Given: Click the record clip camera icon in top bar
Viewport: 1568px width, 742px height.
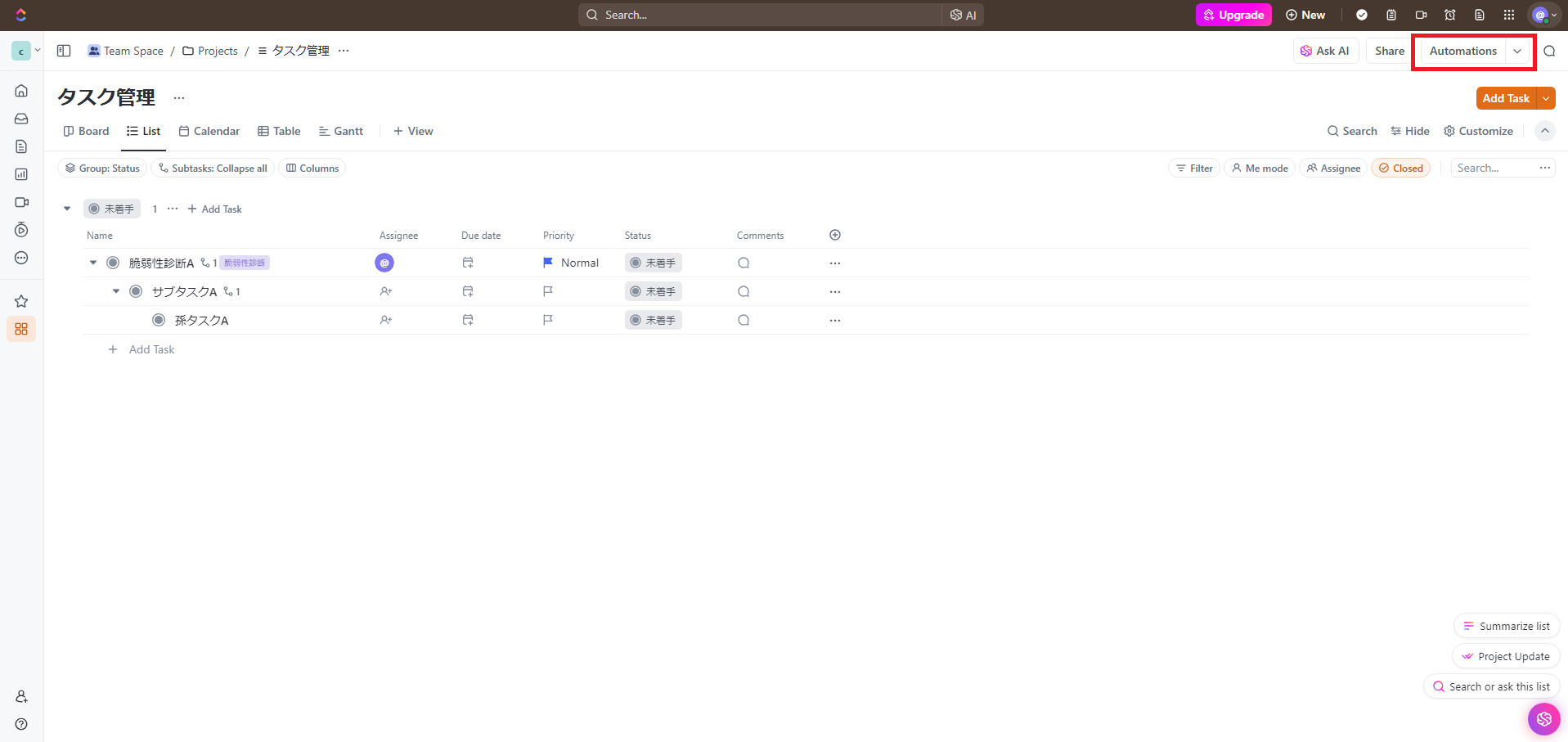Looking at the screenshot, I should [1421, 15].
